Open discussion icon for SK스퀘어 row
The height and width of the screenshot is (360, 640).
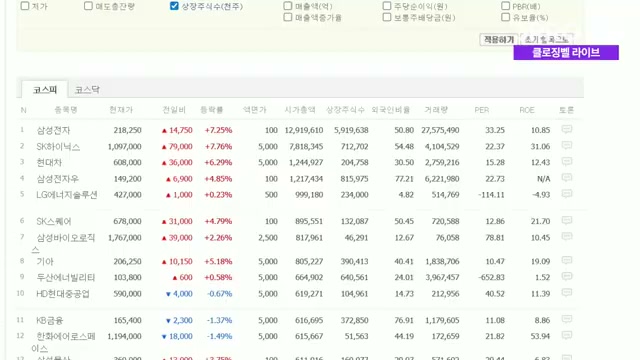[x=566, y=220]
